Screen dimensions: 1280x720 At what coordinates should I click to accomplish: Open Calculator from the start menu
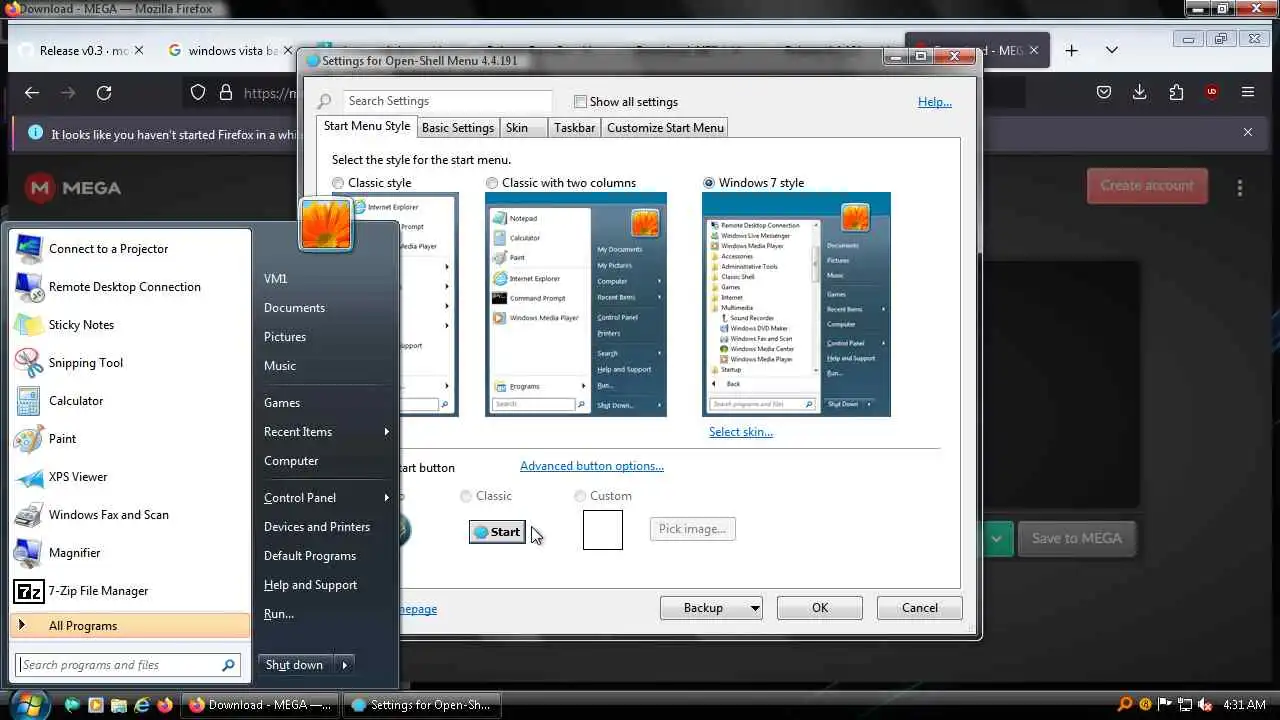click(x=130, y=401)
